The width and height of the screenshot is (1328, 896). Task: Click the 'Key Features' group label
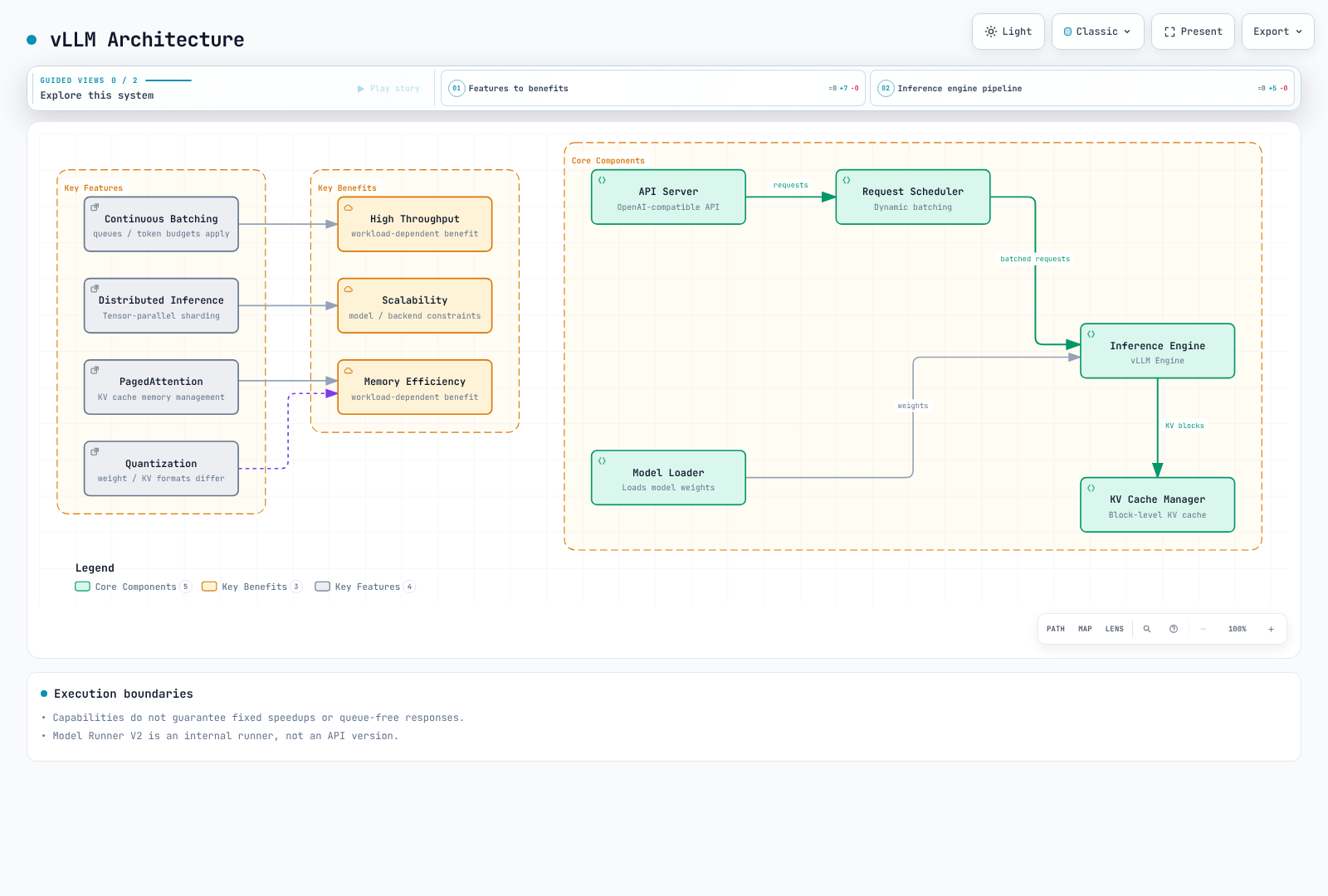pos(94,188)
